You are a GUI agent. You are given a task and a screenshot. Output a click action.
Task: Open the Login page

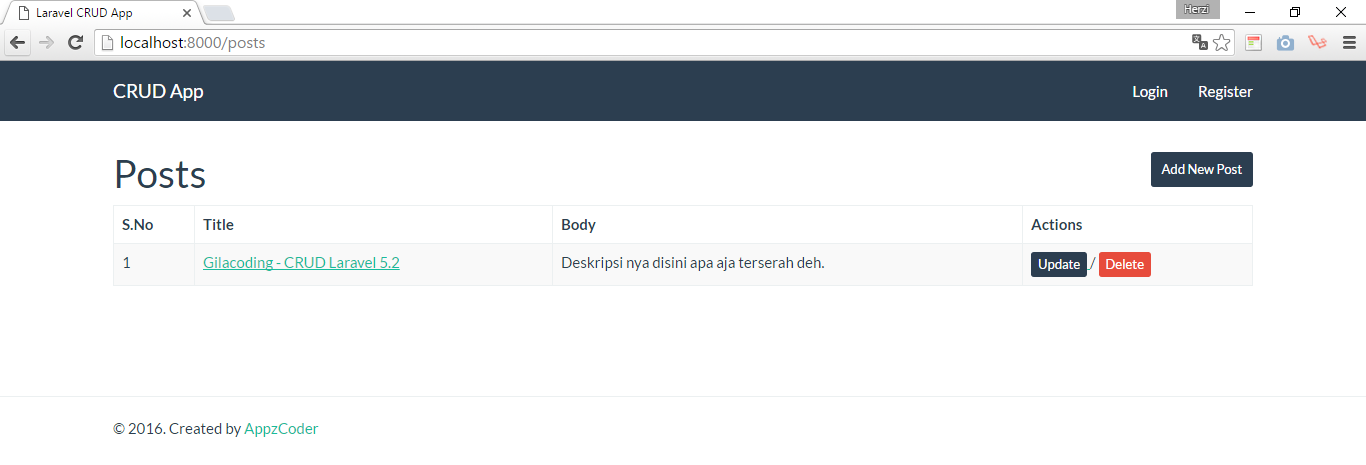pyautogui.click(x=1149, y=91)
